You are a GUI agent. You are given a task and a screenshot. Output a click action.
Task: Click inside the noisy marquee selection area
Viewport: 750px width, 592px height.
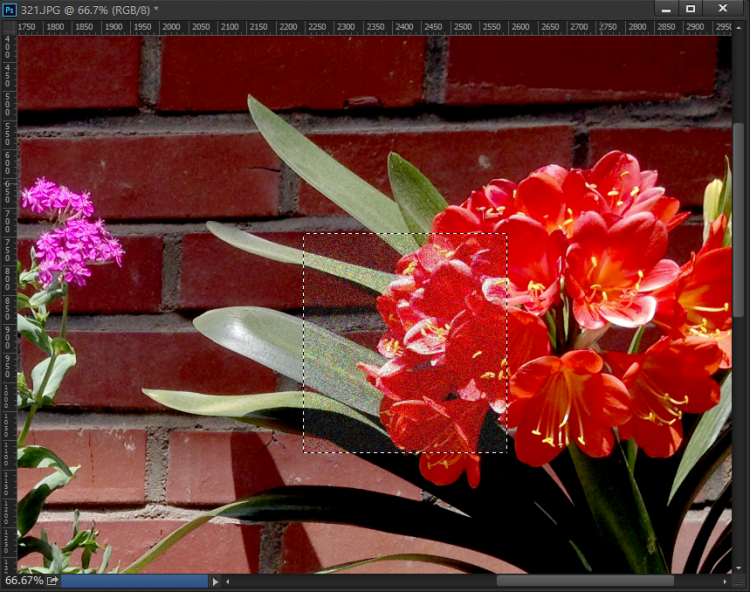tap(405, 342)
